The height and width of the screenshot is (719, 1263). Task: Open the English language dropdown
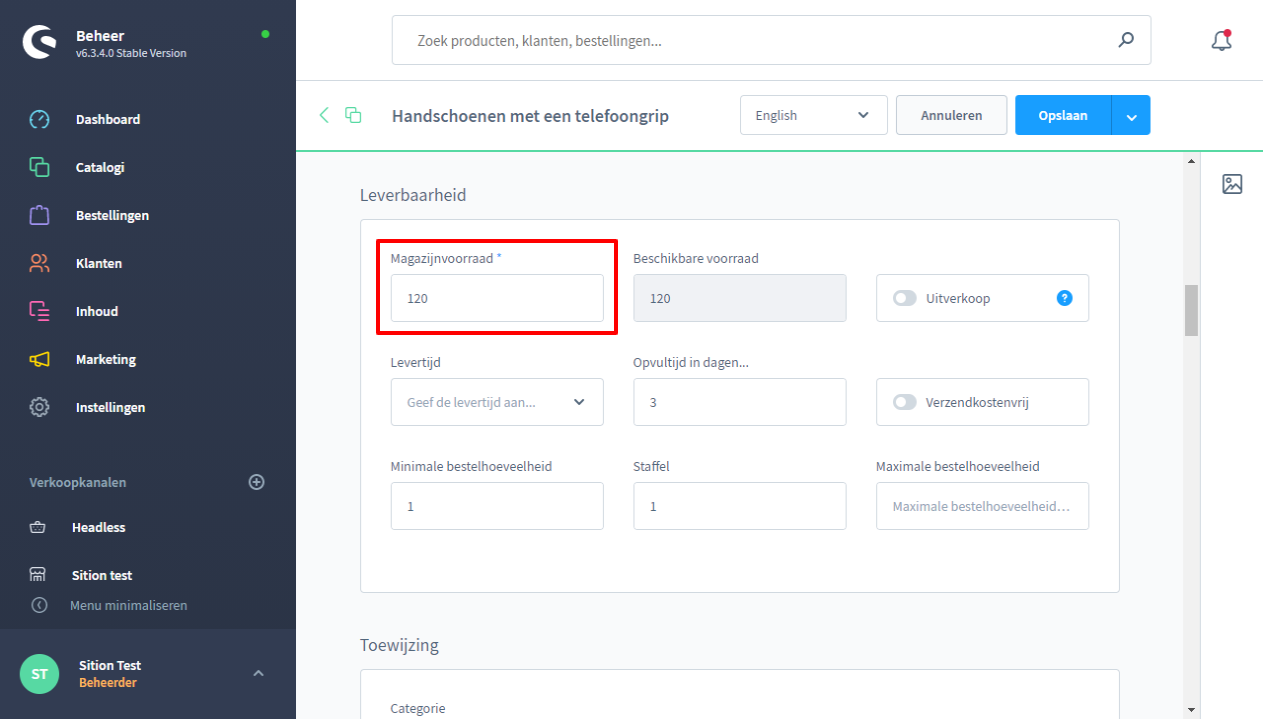[813, 115]
